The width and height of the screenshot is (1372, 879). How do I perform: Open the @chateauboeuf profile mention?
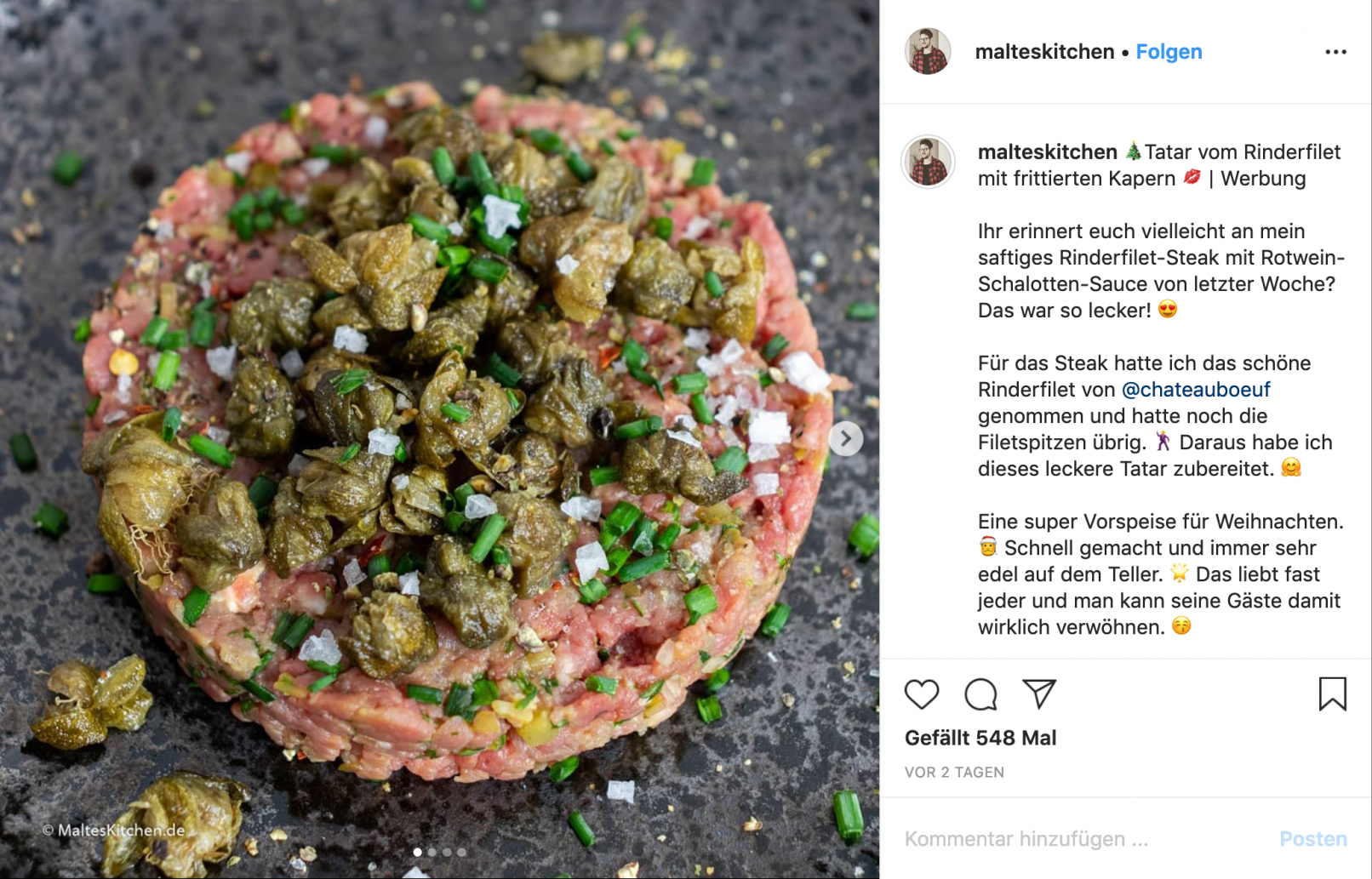[x=1196, y=390]
